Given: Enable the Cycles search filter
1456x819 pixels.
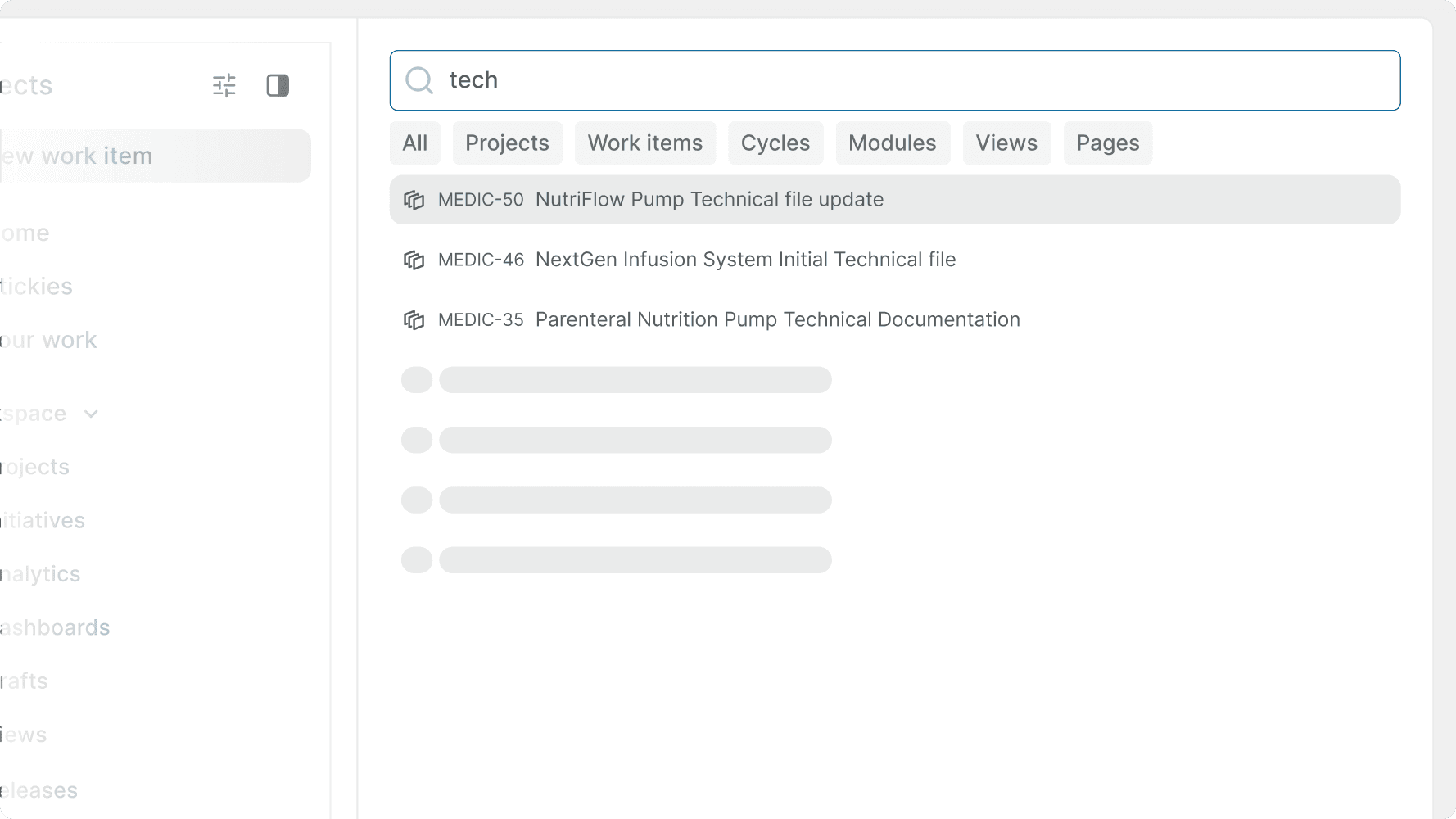Looking at the screenshot, I should click(775, 143).
